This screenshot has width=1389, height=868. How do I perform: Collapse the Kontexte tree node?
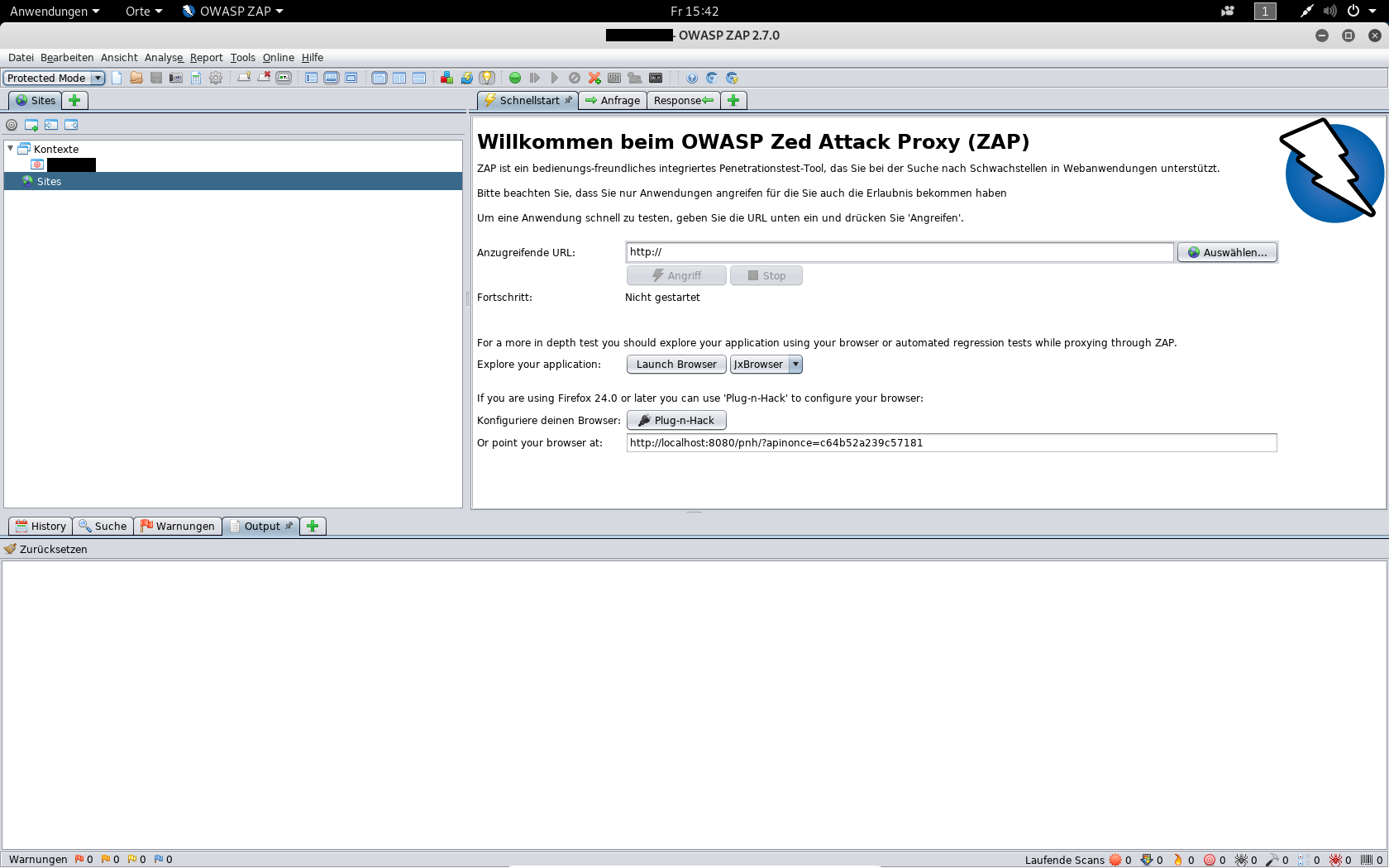point(10,149)
